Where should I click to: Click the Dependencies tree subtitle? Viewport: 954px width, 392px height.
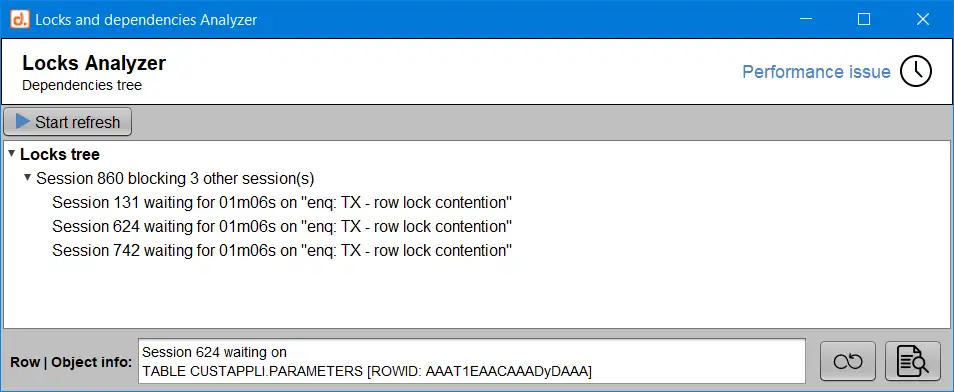point(82,85)
